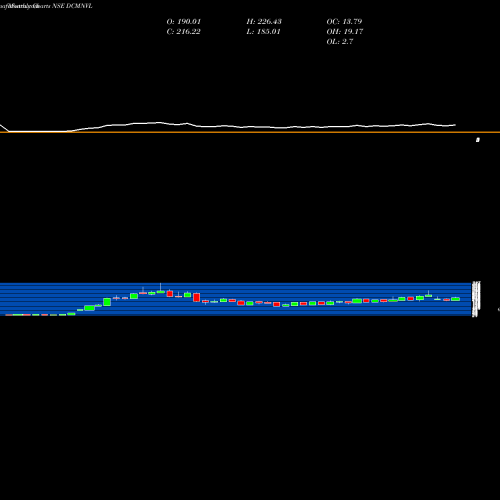The height and width of the screenshot is (500, 500).
Task: Click the OH: 19.17 readout
Action: (x=345, y=32)
